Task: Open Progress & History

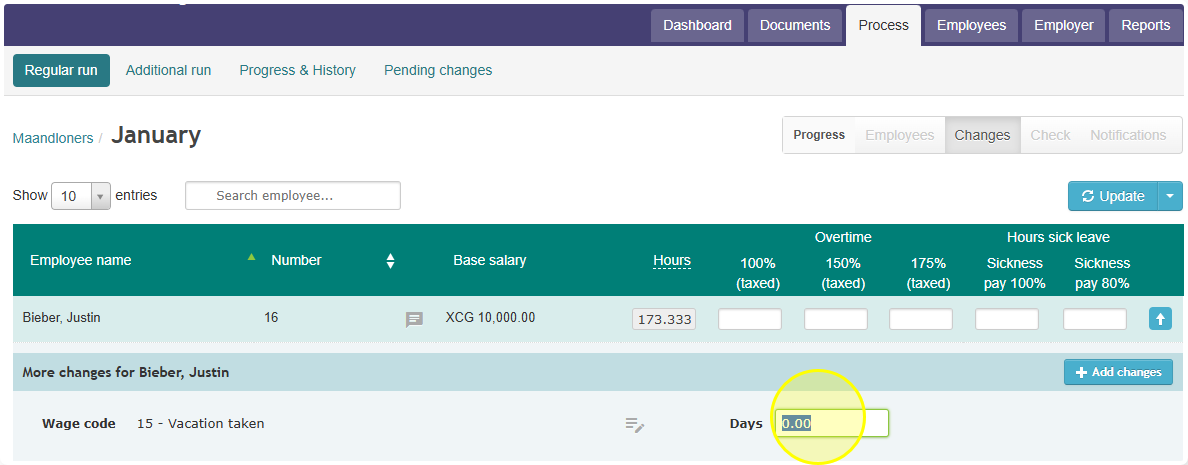Action: click(298, 70)
